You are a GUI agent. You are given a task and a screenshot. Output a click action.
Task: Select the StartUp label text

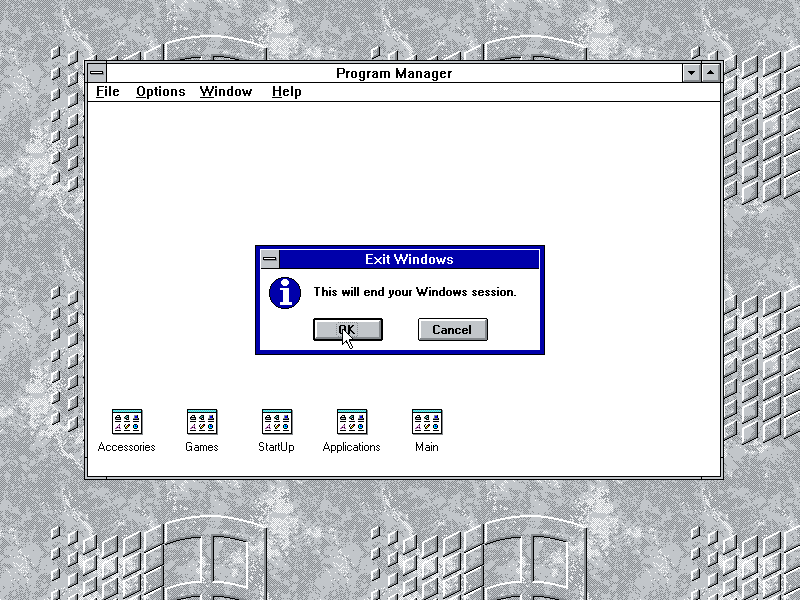(x=276, y=447)
